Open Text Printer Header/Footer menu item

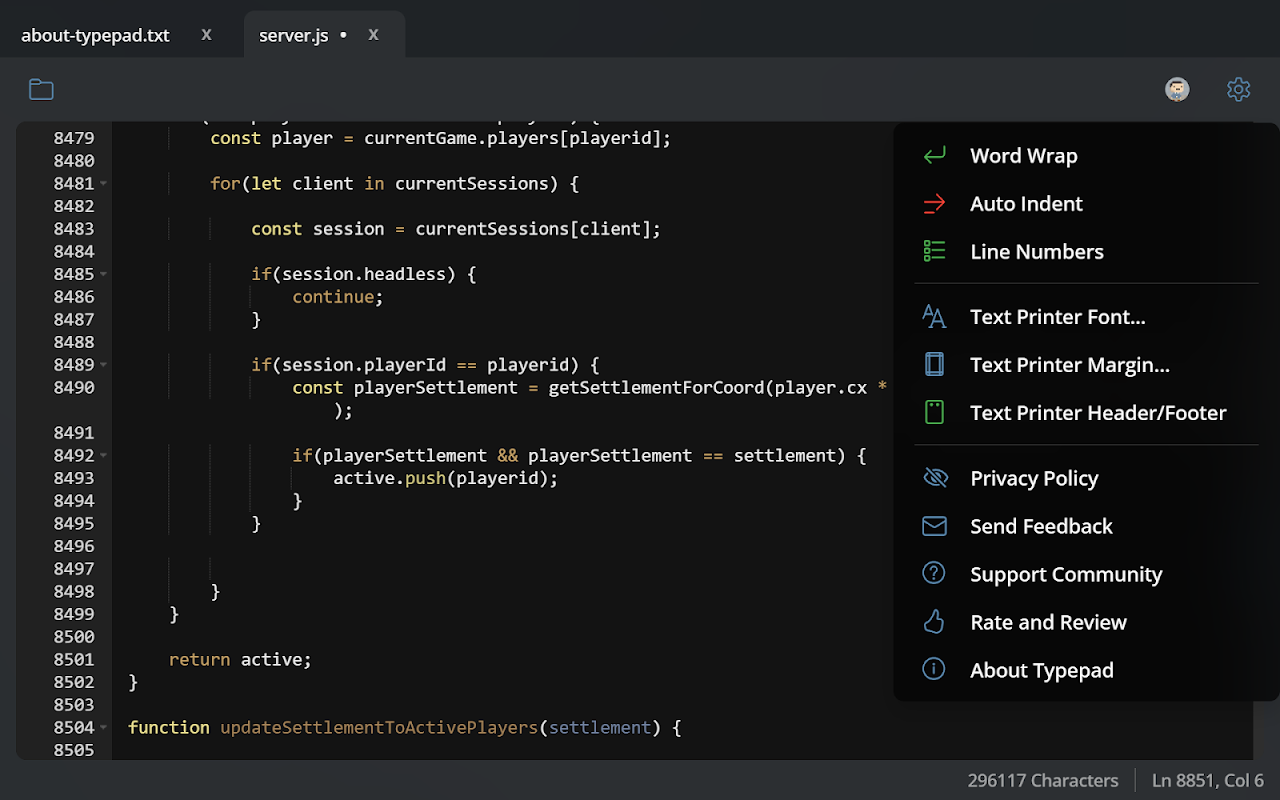click(x=1097, y=413)
